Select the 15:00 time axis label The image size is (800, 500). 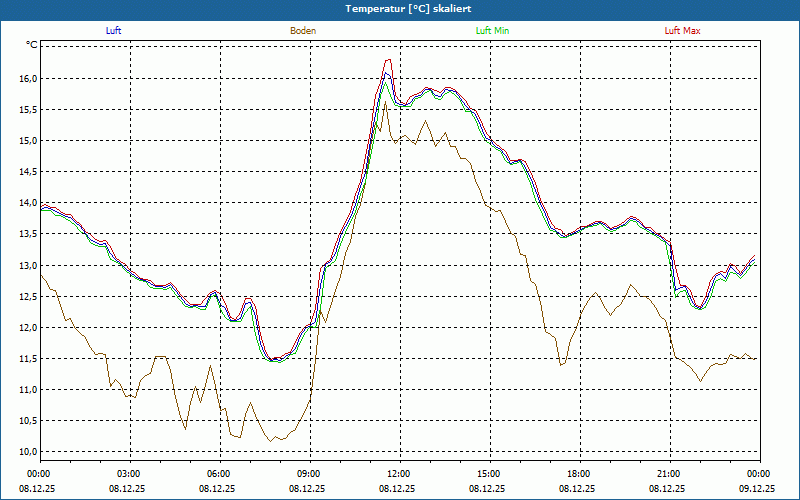489,474
